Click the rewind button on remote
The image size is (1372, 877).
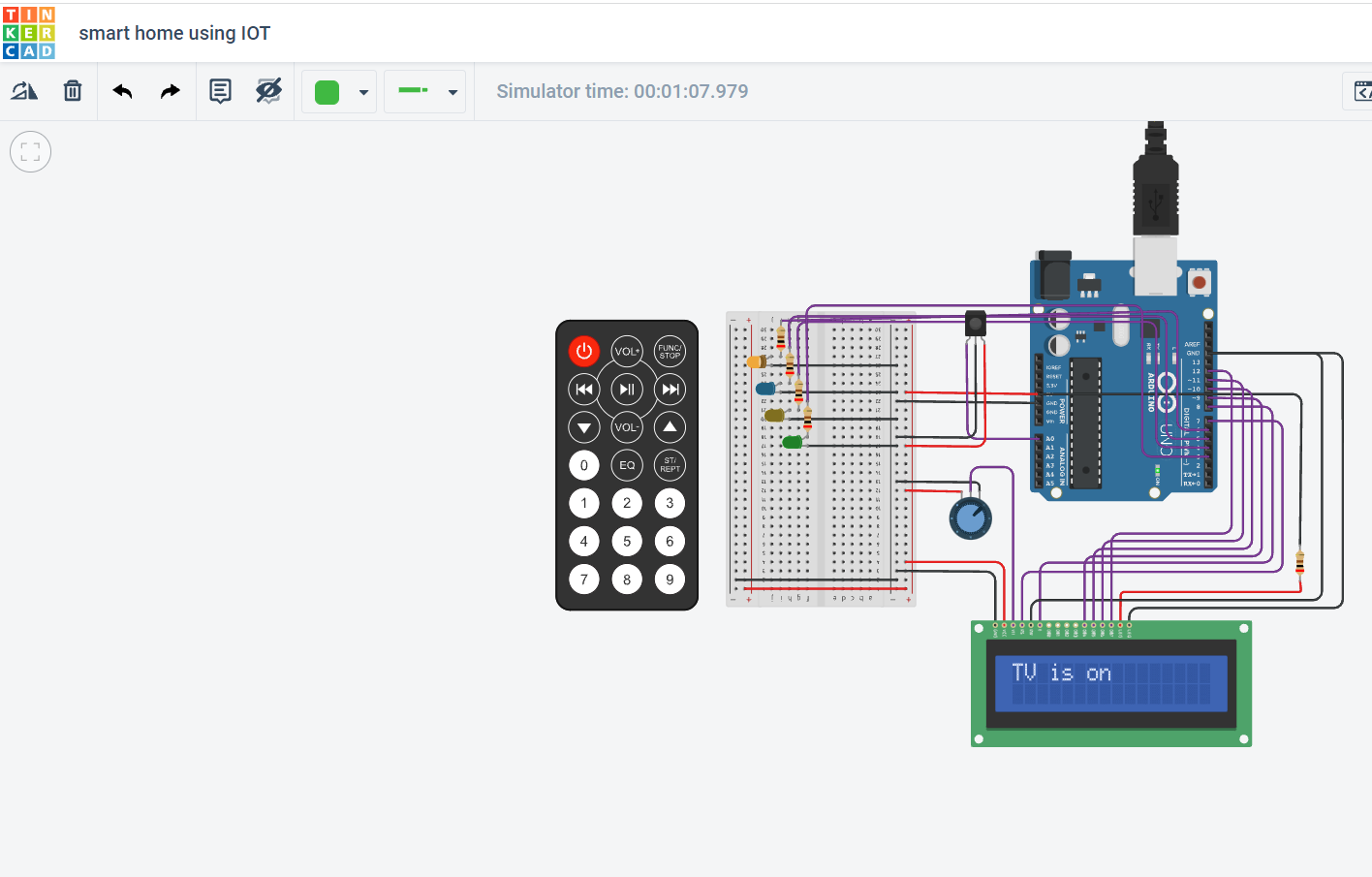coord(584,390)
